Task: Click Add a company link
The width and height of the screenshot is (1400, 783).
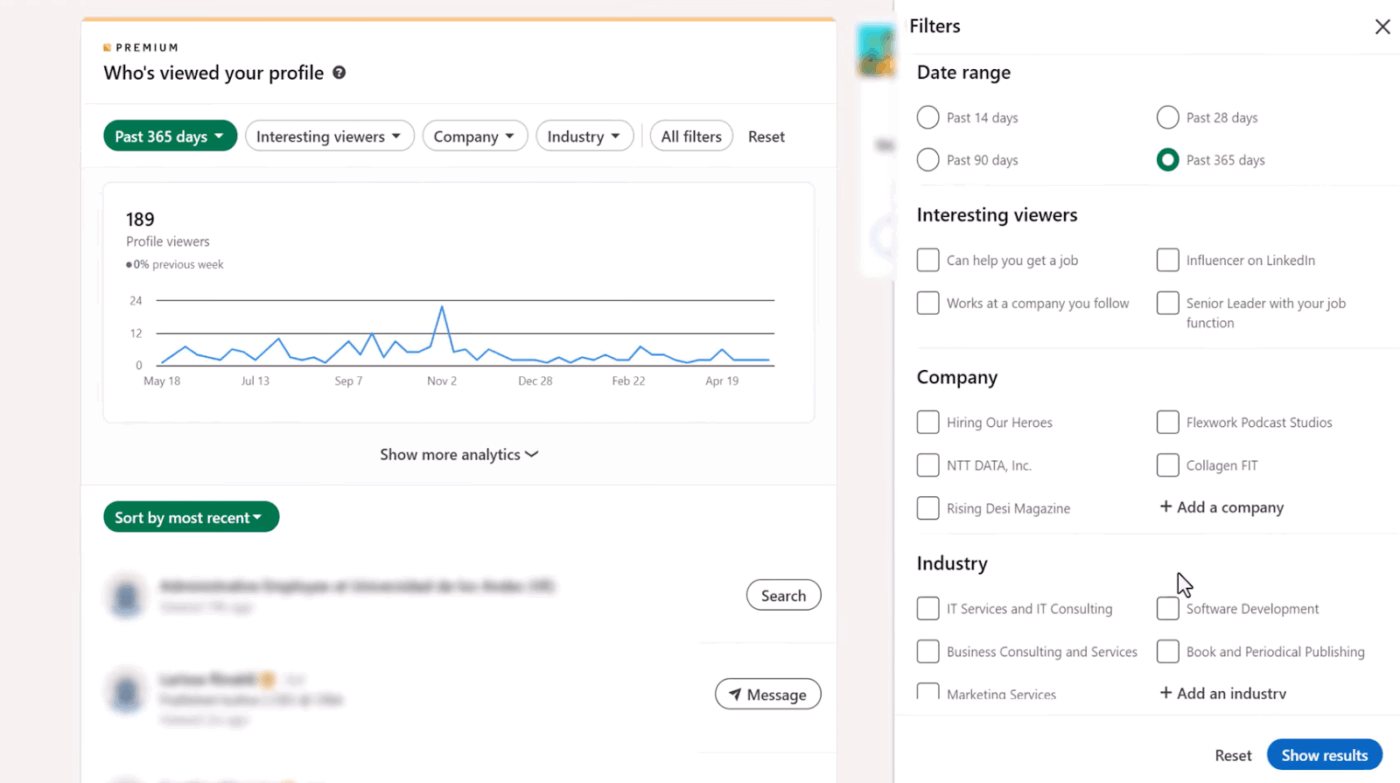Action: pyautogui.click(x=1220, y=507)
